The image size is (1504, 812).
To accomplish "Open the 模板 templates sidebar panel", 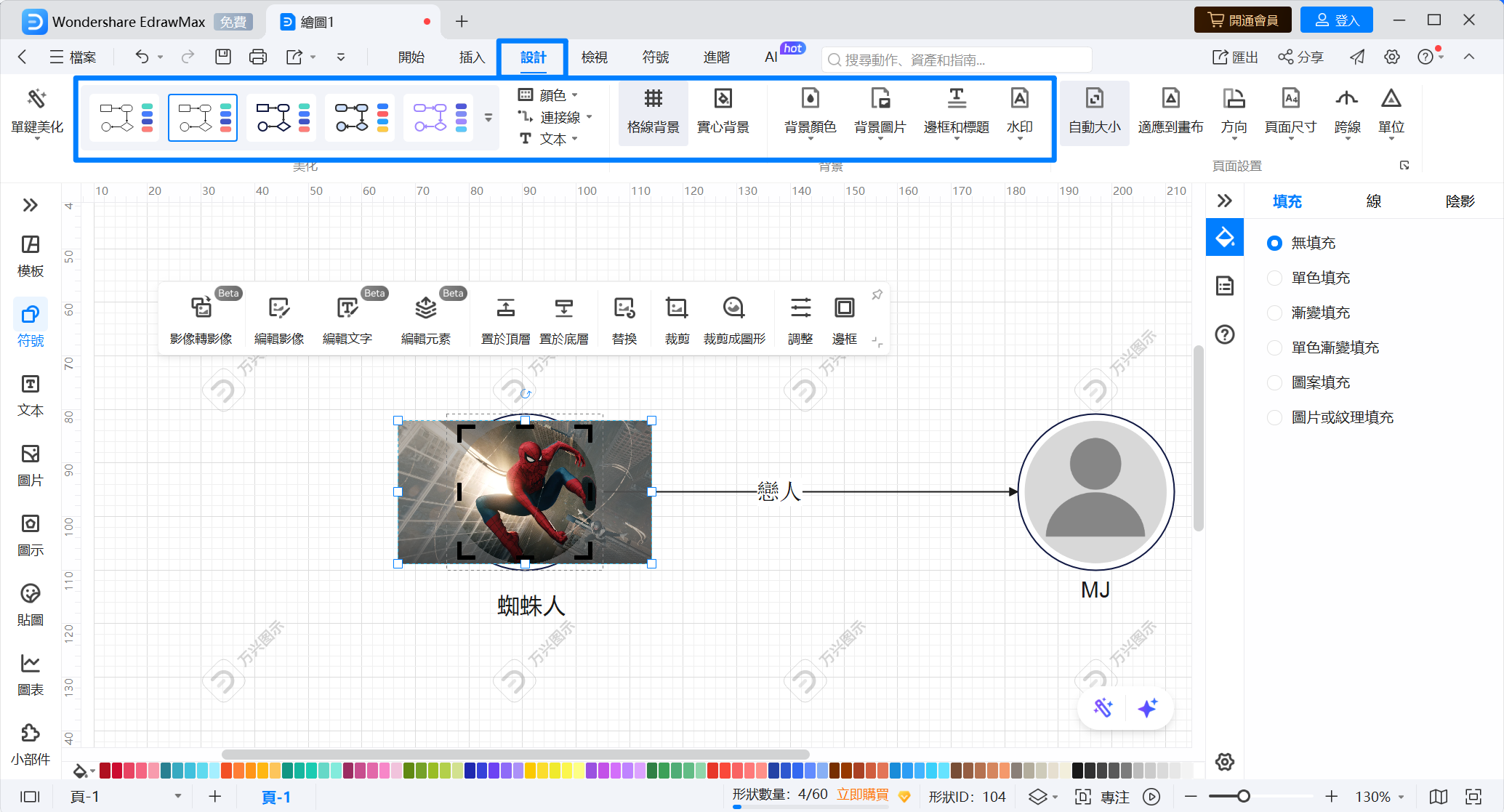I will click(x=31, y=256).
